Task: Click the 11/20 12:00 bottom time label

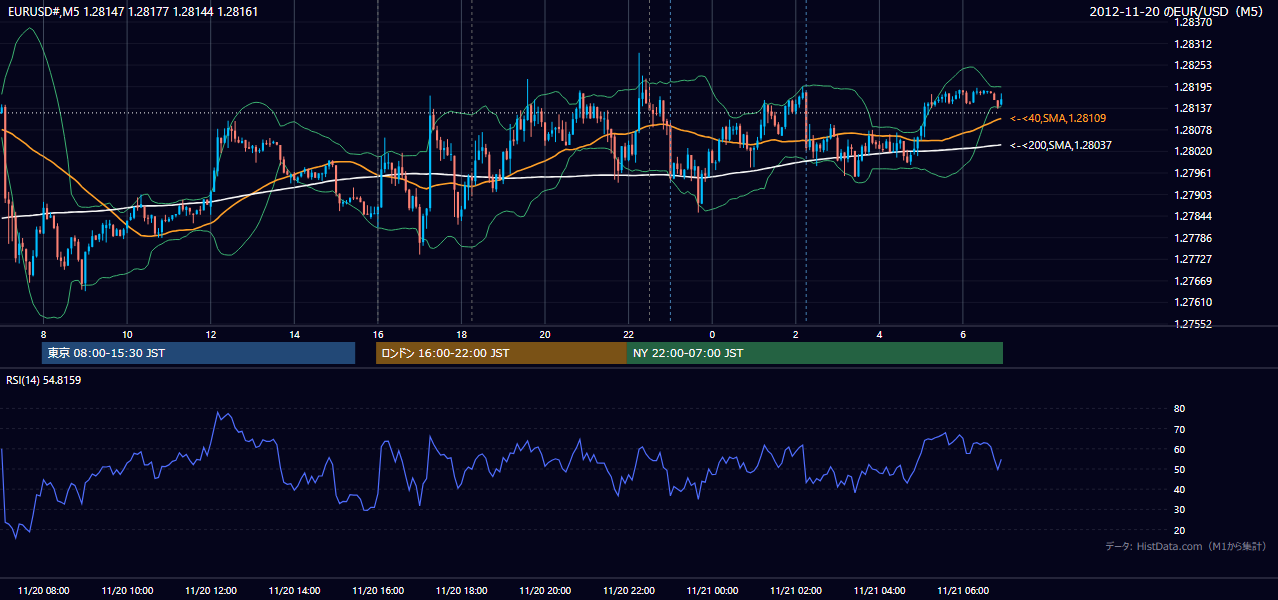Action: coord(211,591)
